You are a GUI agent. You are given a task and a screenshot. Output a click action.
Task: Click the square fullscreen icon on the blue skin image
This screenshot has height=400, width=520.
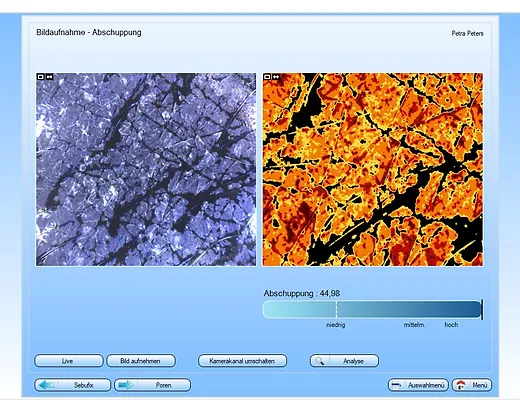(40, 77)
